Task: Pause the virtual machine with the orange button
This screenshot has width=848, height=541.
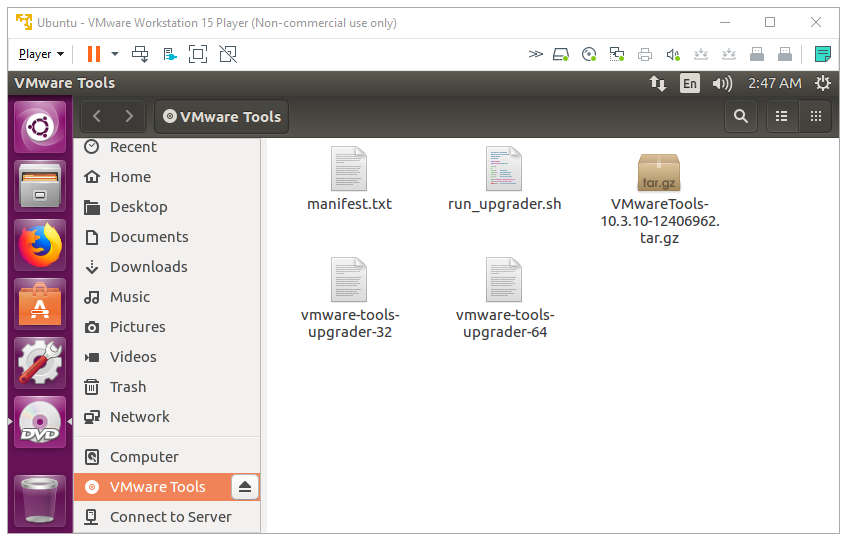Action: coord(94,54)
